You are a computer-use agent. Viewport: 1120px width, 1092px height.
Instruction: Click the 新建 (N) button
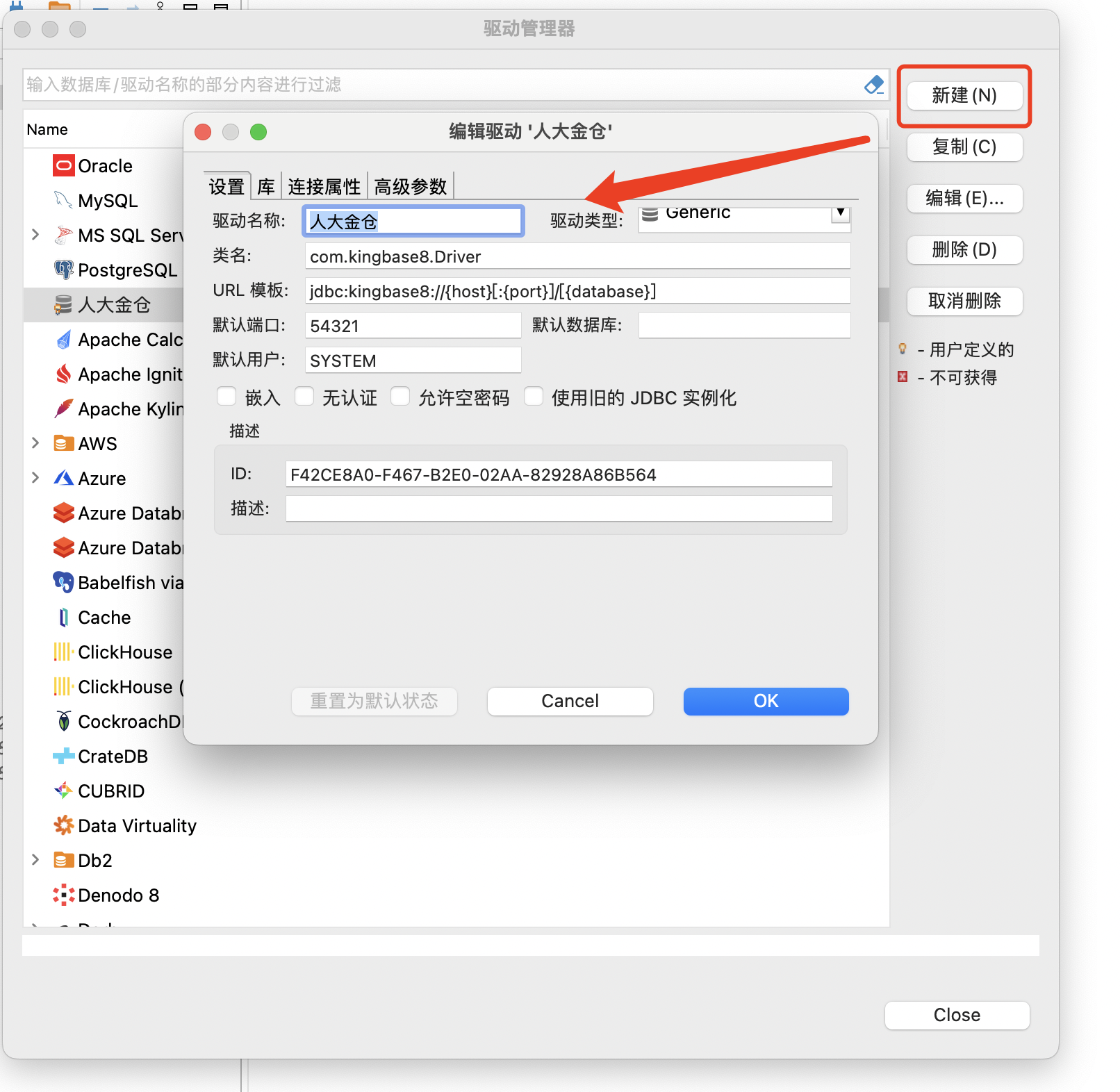click(964, 96)
